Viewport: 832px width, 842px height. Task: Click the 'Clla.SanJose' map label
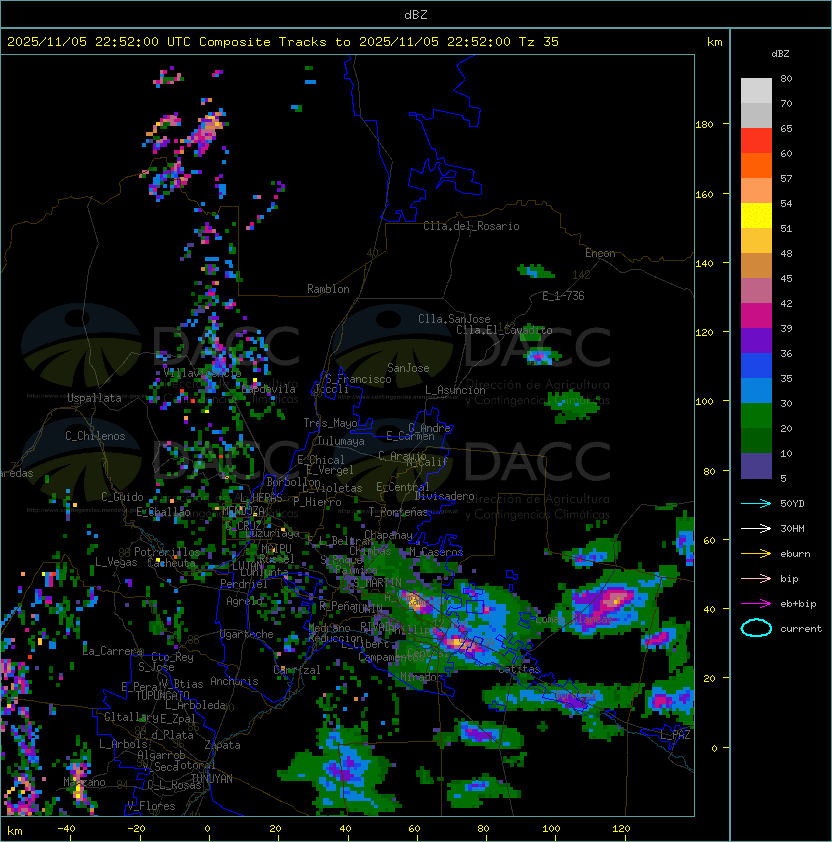click(454, 319)
